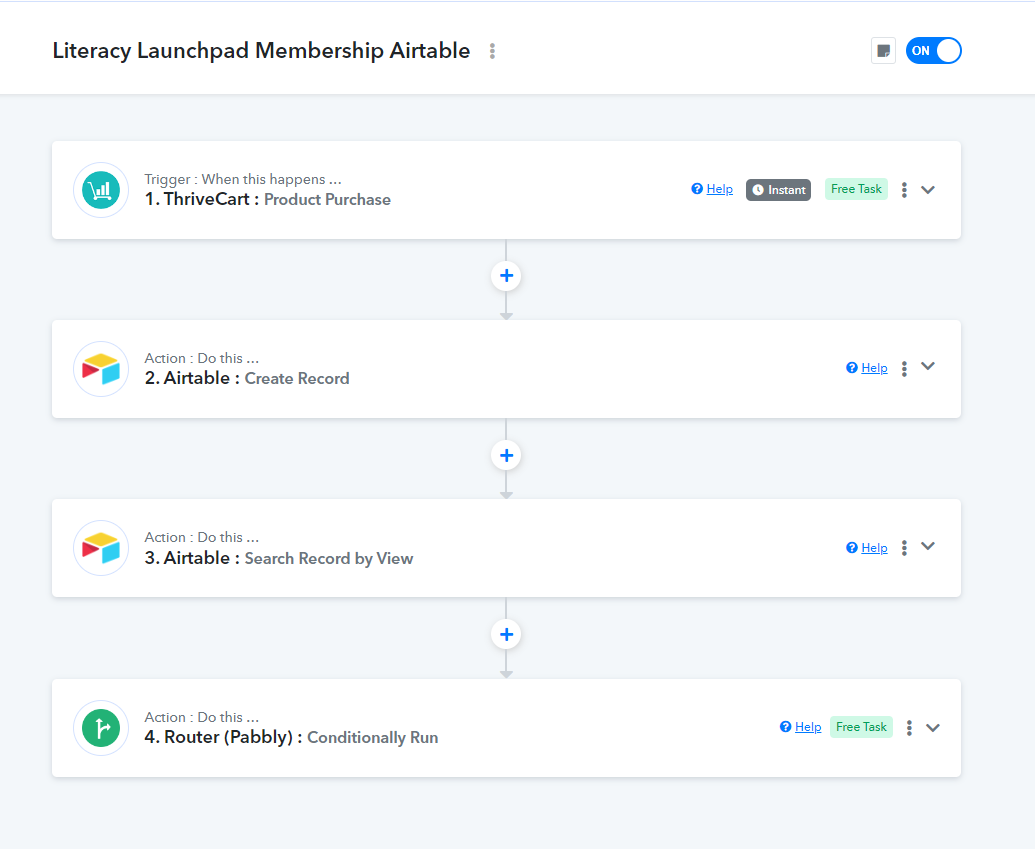Expand the Airtable Create Record step
1035x849 pixels.
[x=928, y=366]
